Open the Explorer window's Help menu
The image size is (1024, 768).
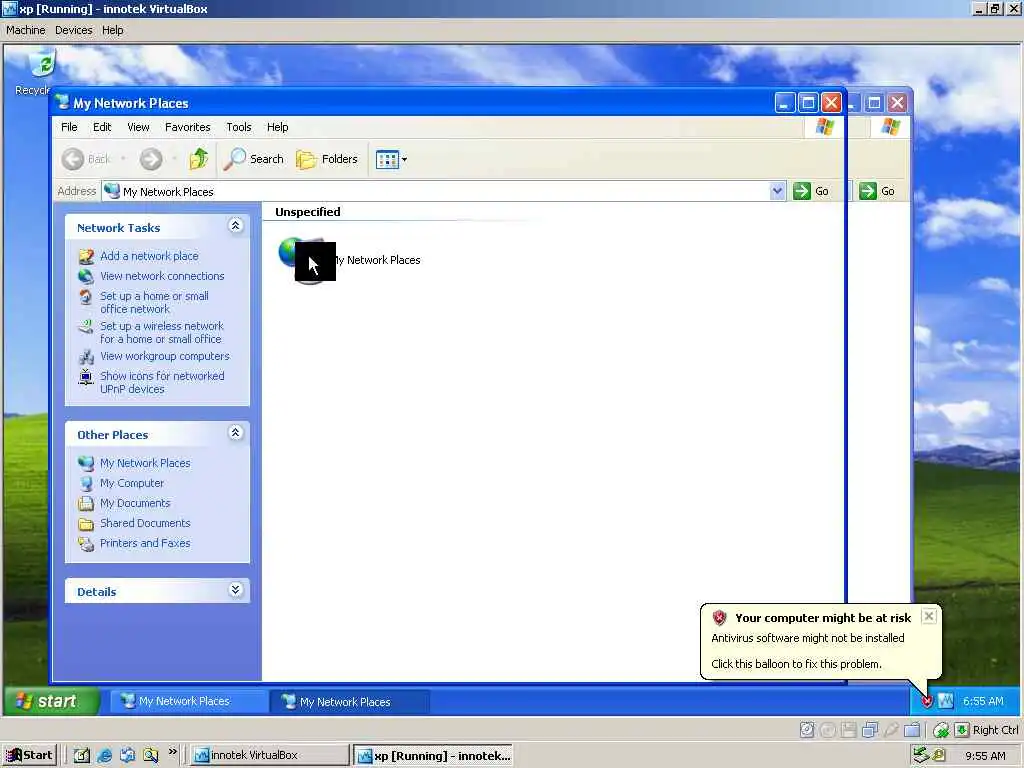click(278, 127)
